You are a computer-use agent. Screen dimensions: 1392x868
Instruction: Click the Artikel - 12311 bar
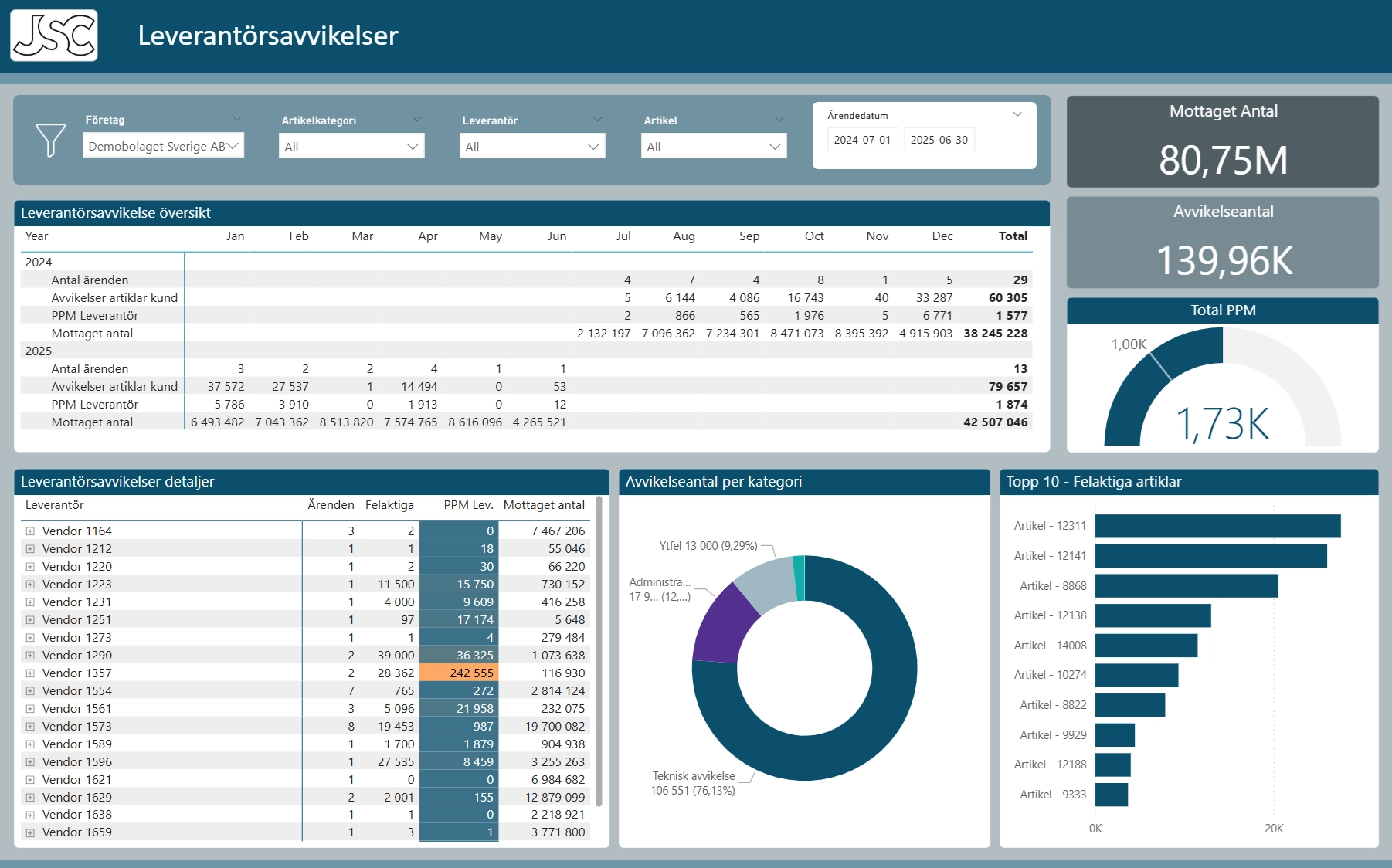pyautogui.click(x=1217, y=526)
